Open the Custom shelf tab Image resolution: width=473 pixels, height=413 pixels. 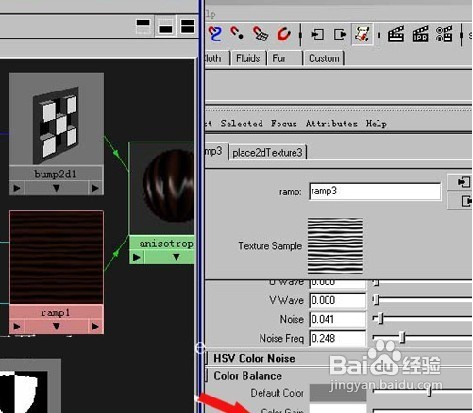pyautogui.click(x=324, y=58)
